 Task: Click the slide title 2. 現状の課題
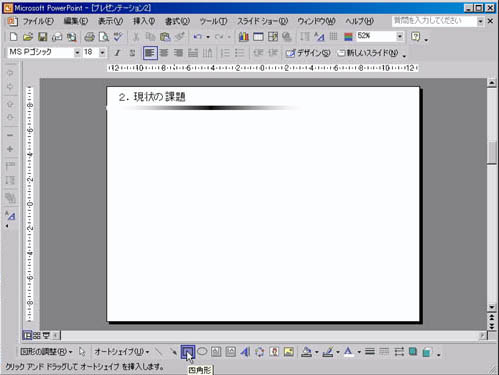152,97
